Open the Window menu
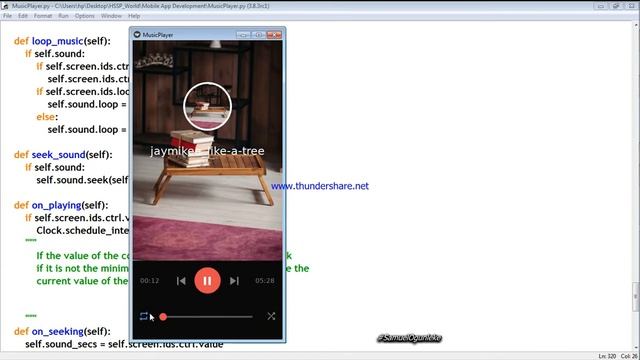640x360 pixels. [111, 16]
